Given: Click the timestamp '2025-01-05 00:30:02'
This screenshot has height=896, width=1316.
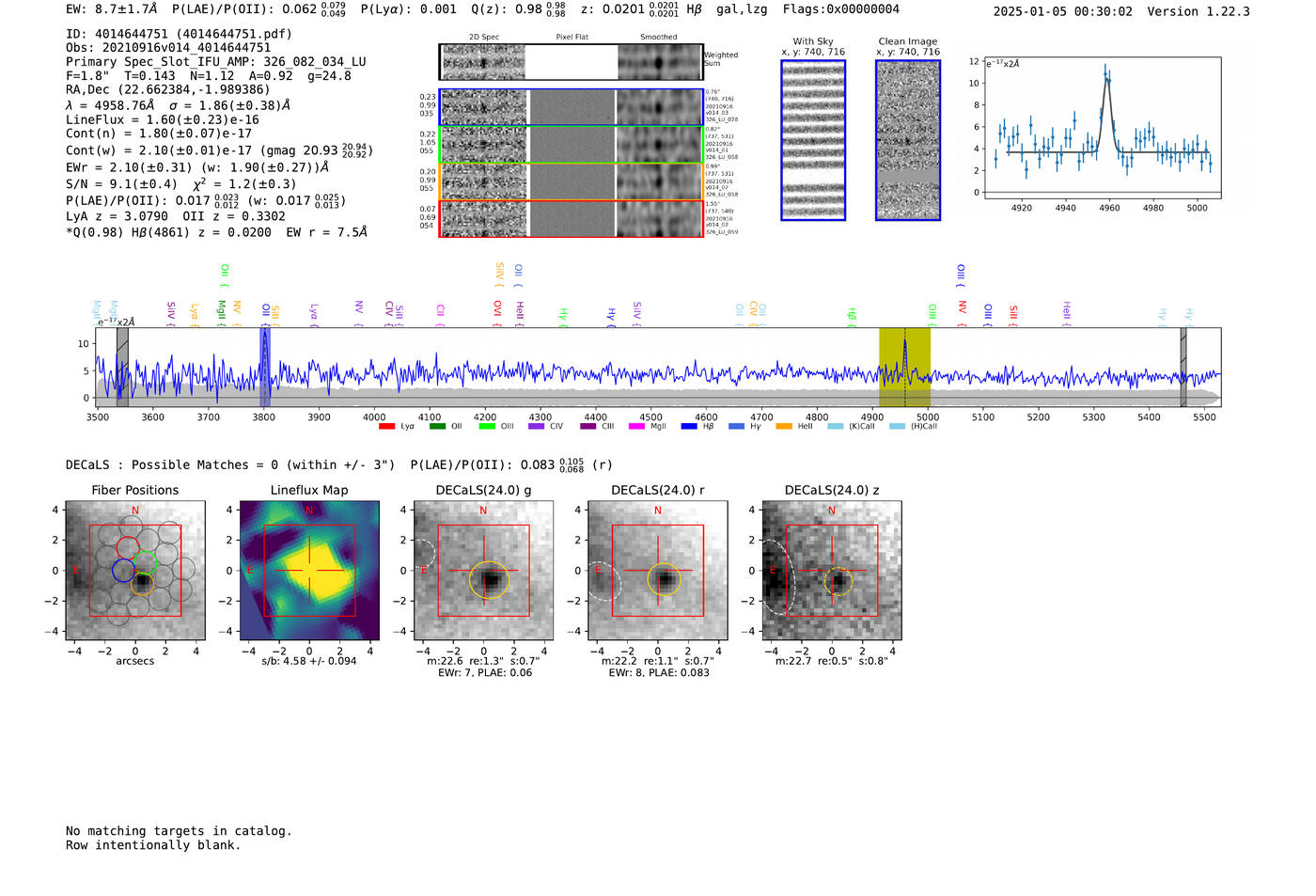Looking at the screenshot, I should point(1063,11).
